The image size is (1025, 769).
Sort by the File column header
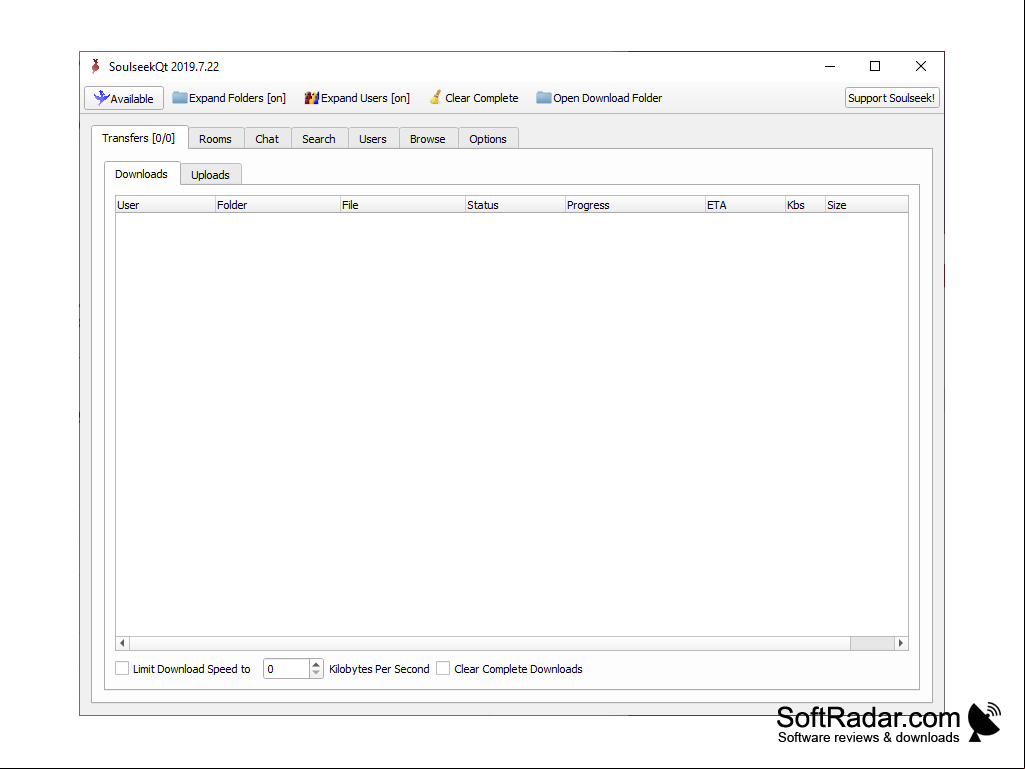click(403, 205)
